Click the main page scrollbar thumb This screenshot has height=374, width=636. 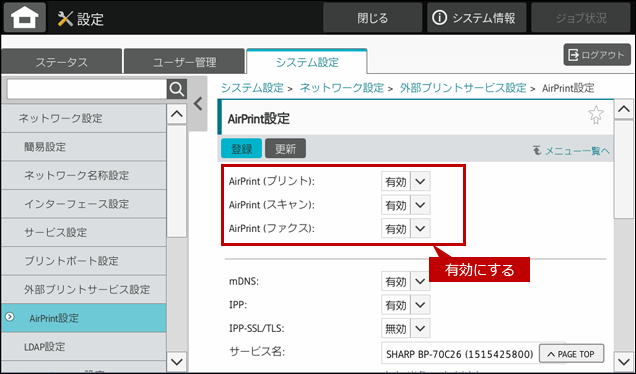click(624, 170)
